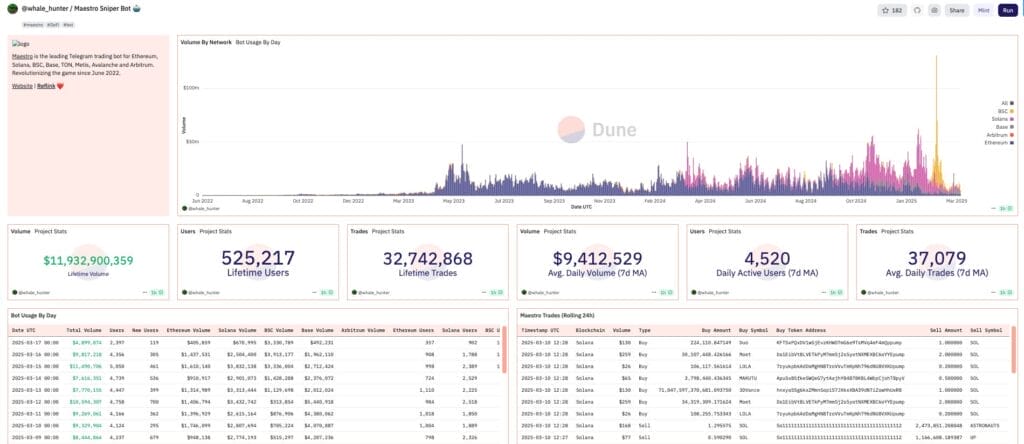This screenshot has width=1024, height=444.
Task: Open the Maestro link in the description
Action: [x=21, y=56]
